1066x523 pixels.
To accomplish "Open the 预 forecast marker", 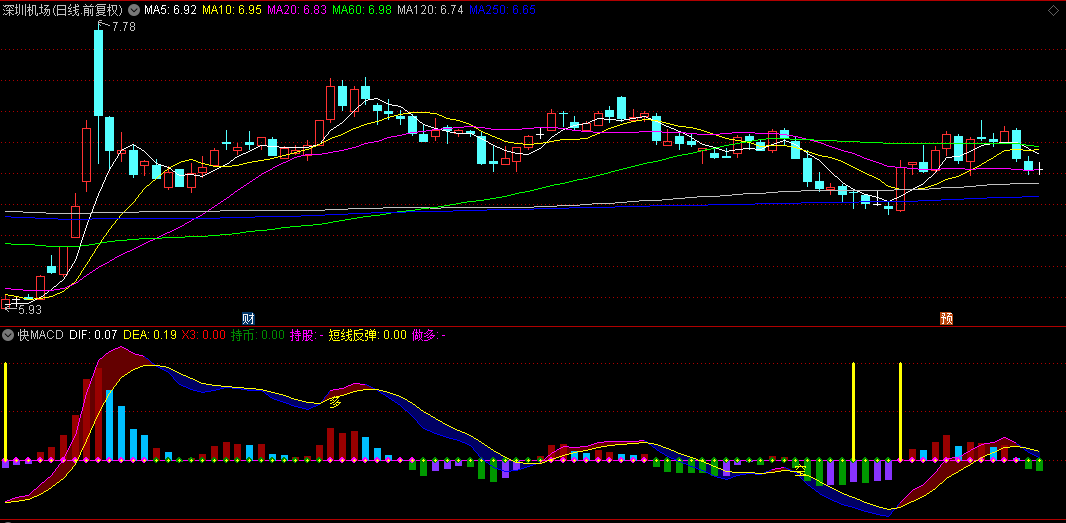I will coord(946,318).
